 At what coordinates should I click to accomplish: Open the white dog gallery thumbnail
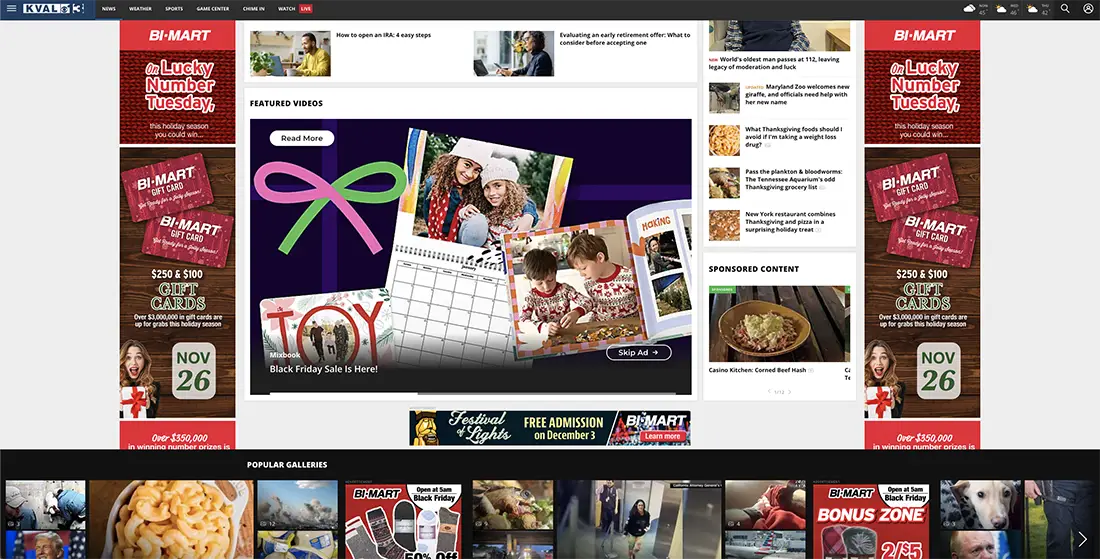pyautogui.click(x=981, y=504)
